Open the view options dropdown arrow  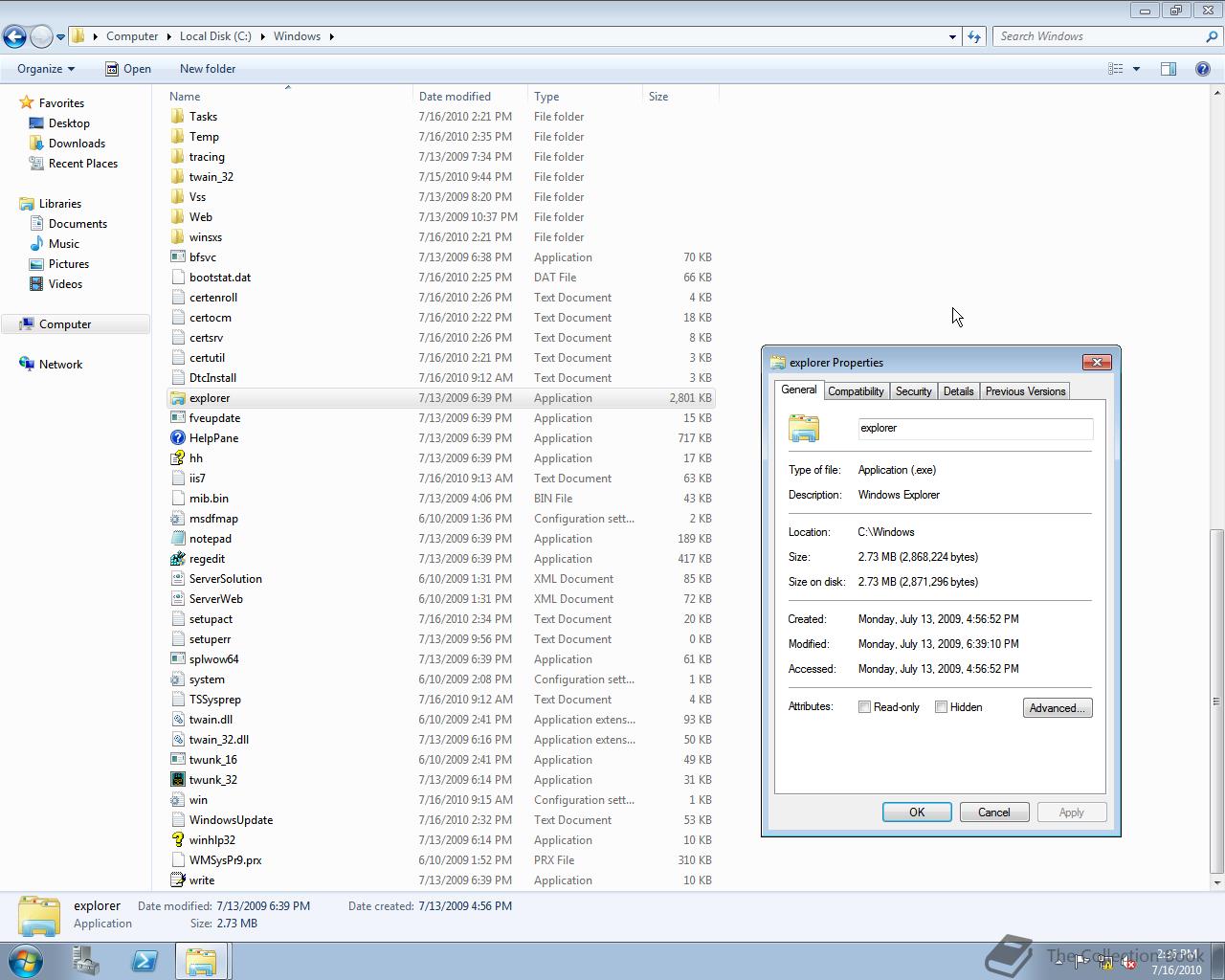coord(1136,69)
